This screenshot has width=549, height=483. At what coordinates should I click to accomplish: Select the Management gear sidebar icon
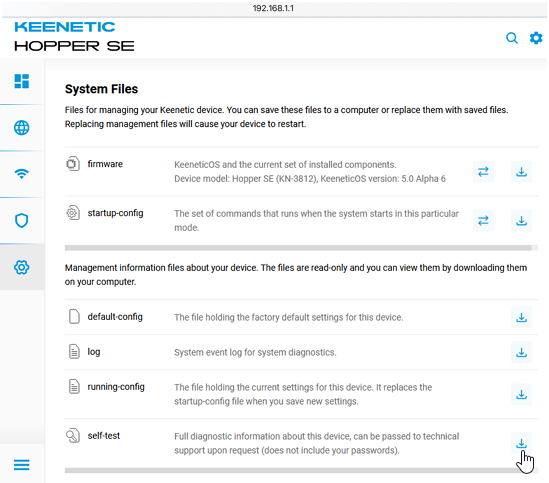[x=21, y=267]
